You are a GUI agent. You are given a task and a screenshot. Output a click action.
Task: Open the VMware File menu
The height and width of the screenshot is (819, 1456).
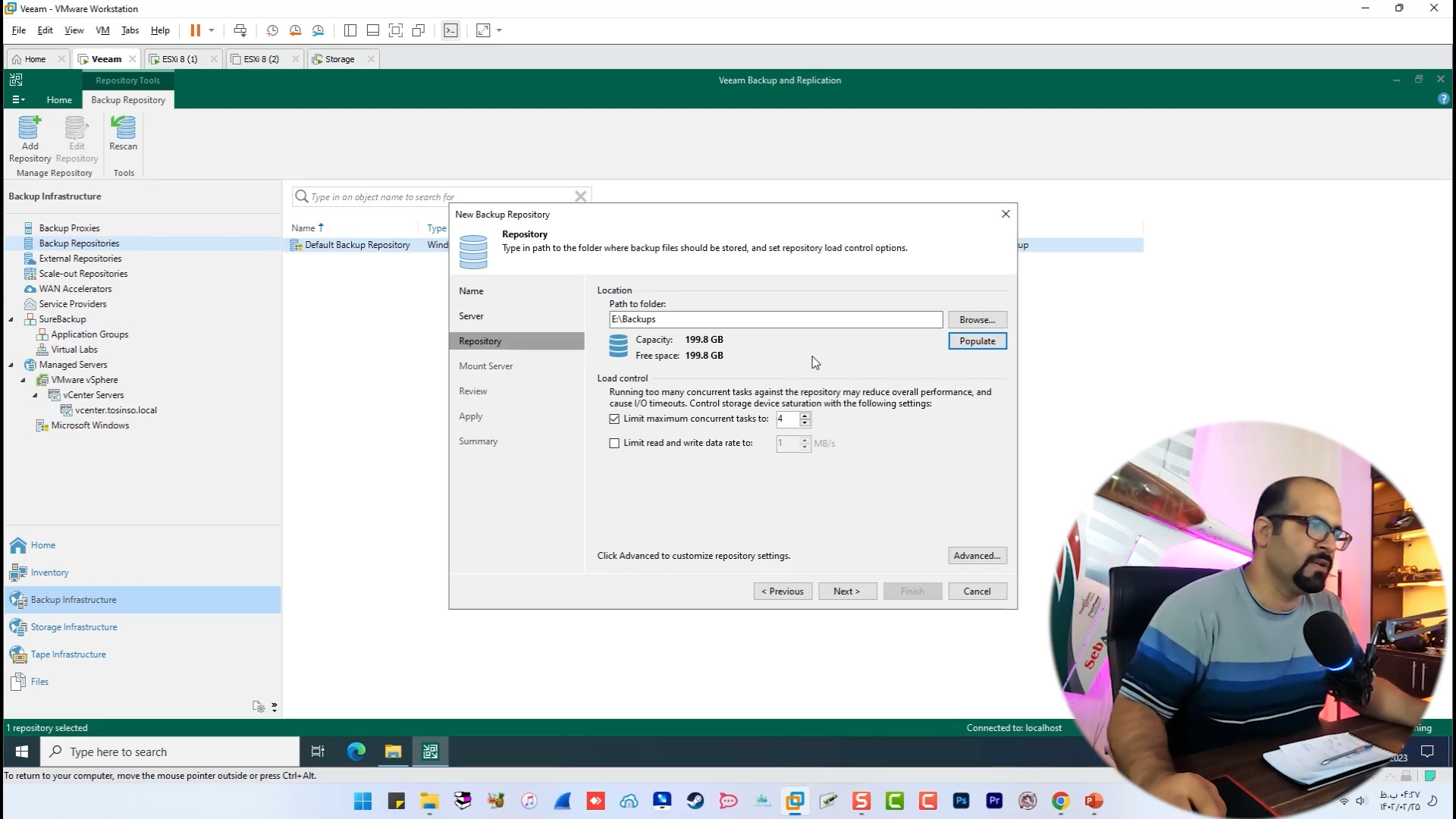pyautogui.click(x=19, y=30)
